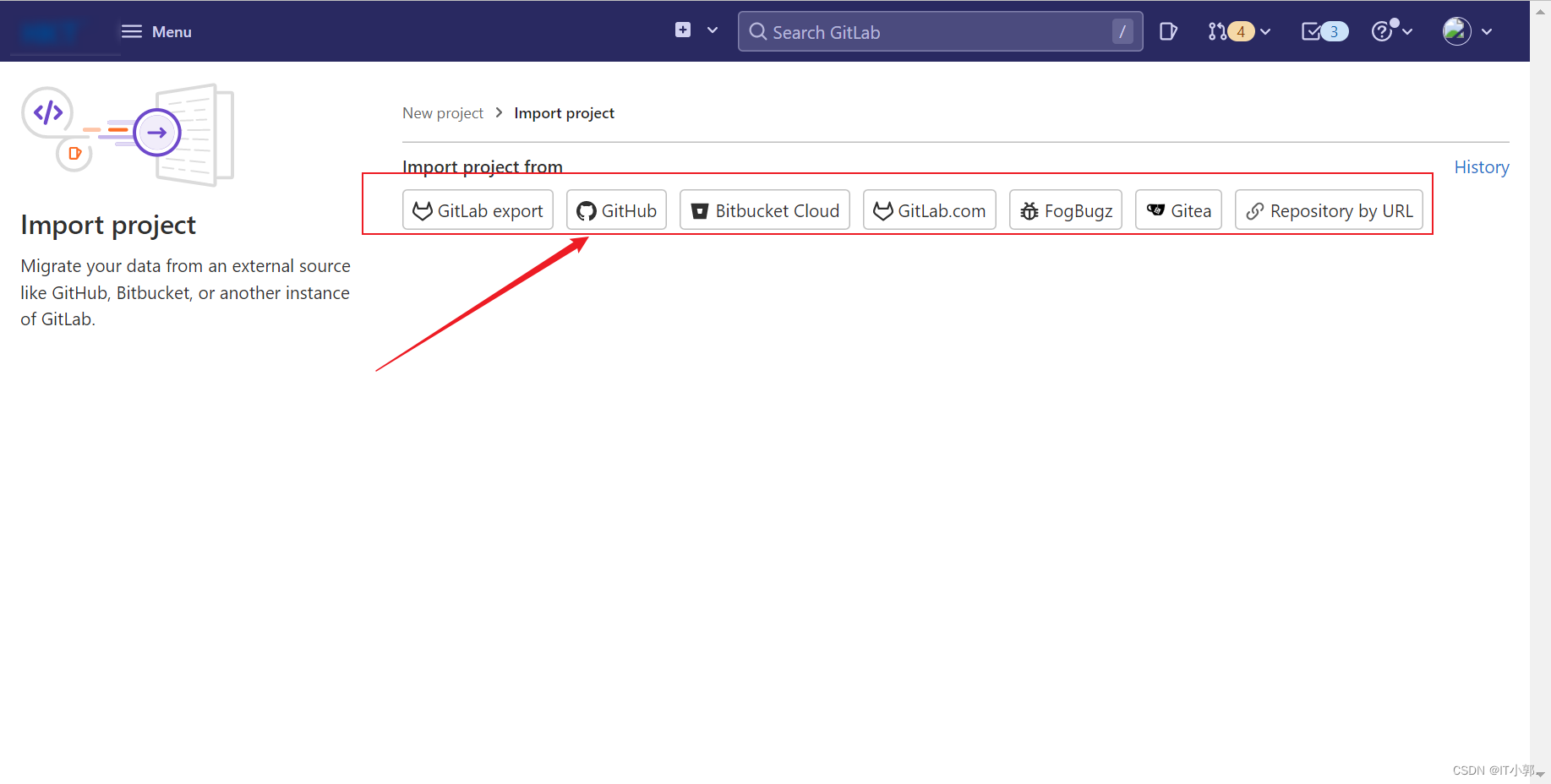
Task: Import via Repository by URL
Action: pos(1329,210)
